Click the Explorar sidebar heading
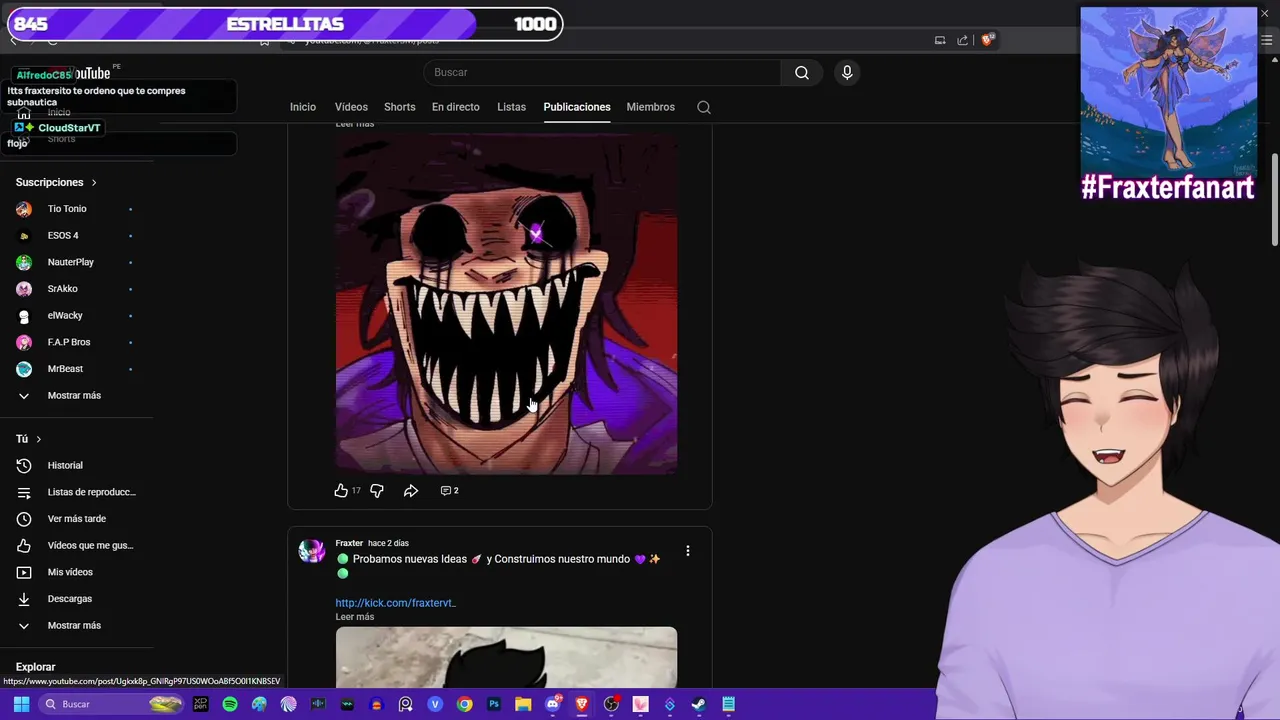 (36, 667)
